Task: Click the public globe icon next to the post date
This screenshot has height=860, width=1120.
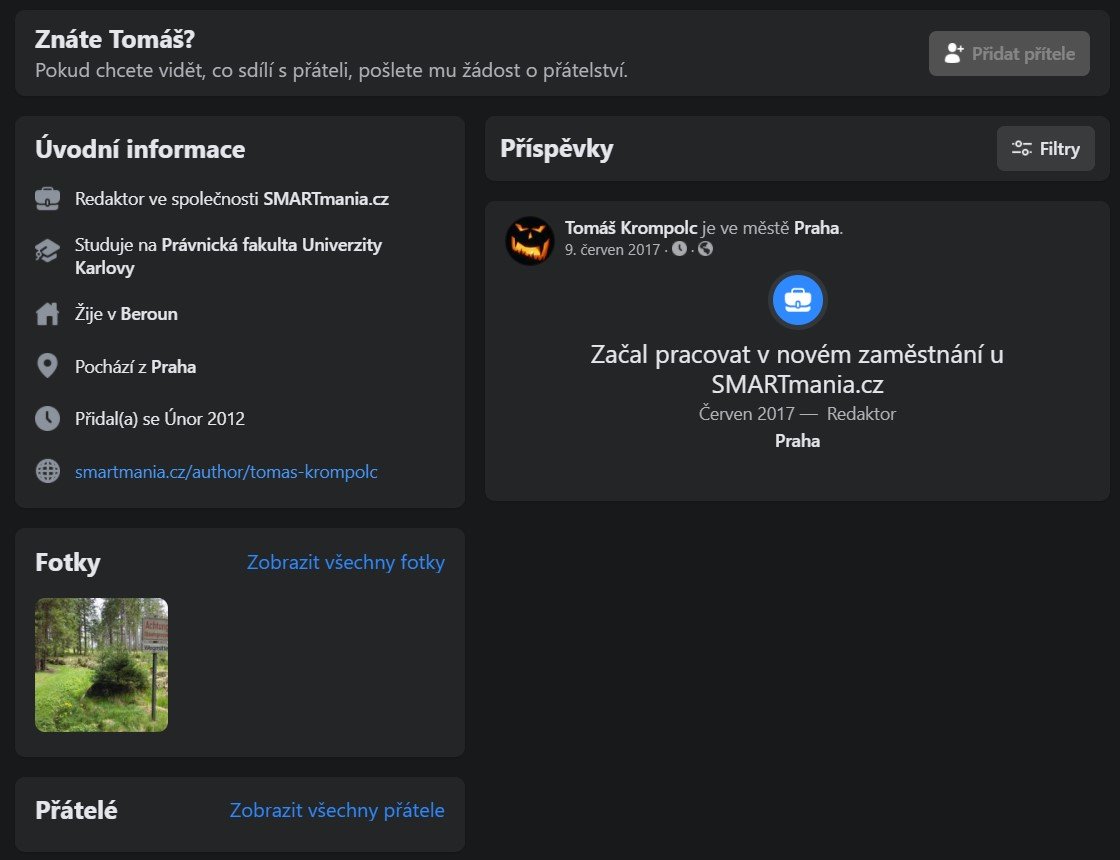Action: (705, 249)
